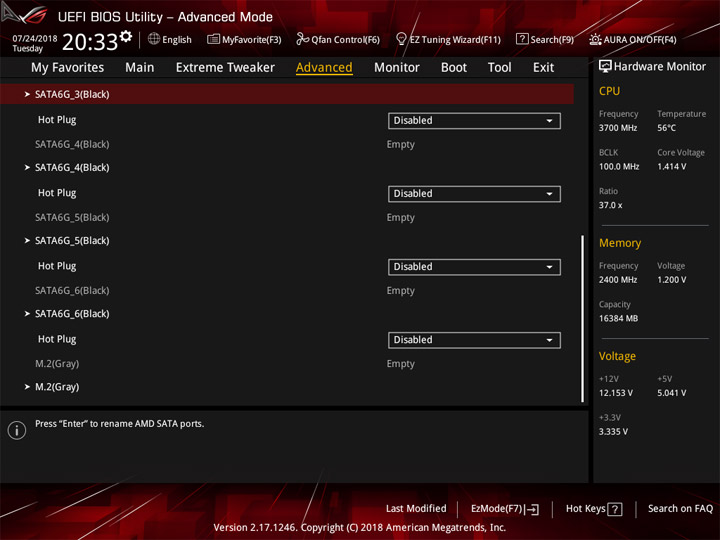Open the Tool tab
The width and height of the screenshot is (720, 540).
[x=500, y=68]
